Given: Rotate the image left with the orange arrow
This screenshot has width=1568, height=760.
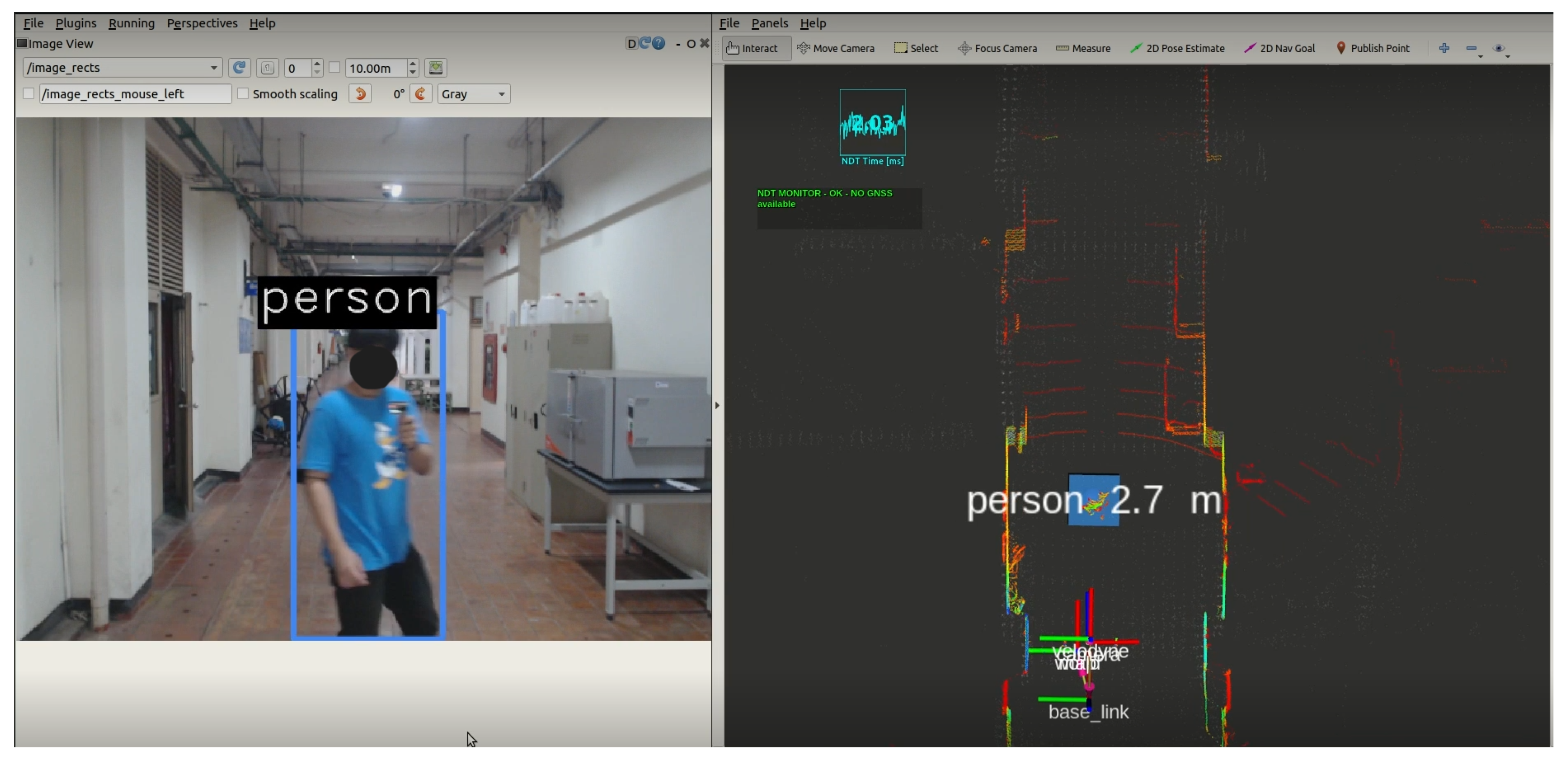Looking at the screenshot, I should point(360,93).
